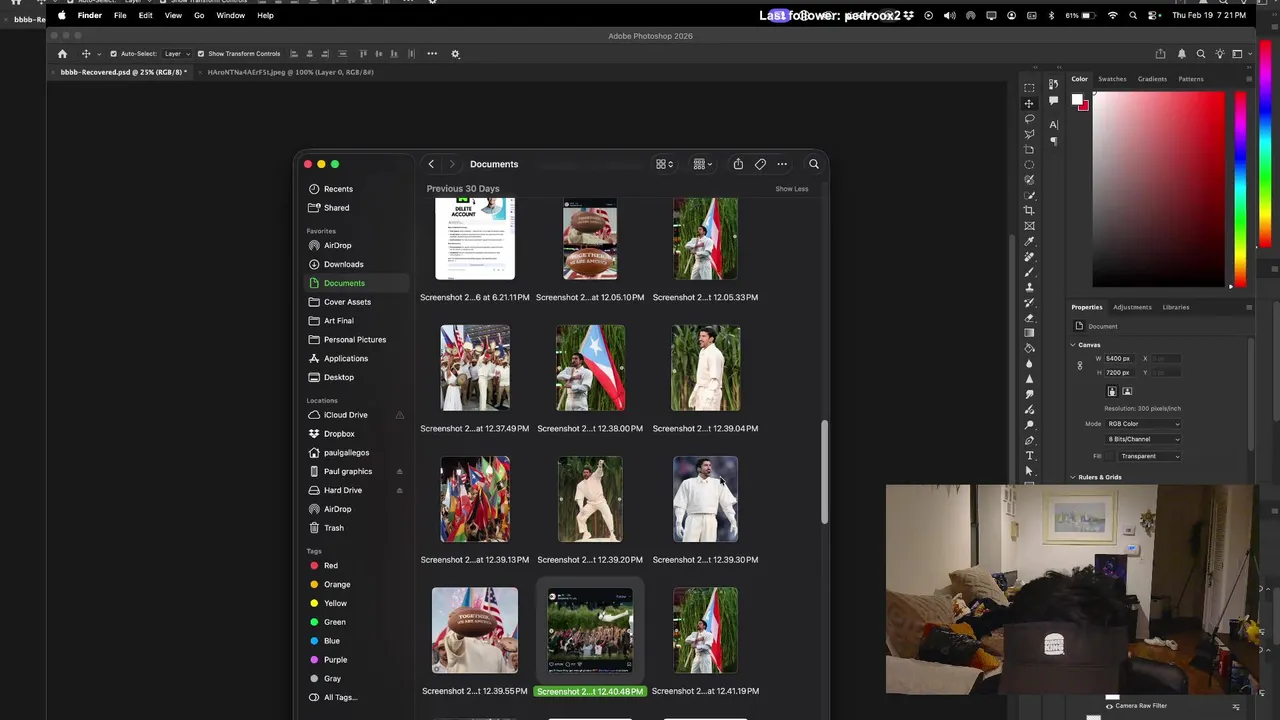
Task: Select the Eyedropper tool in Photoshop
Action: pyautogui.click(x=1029, y=241)
